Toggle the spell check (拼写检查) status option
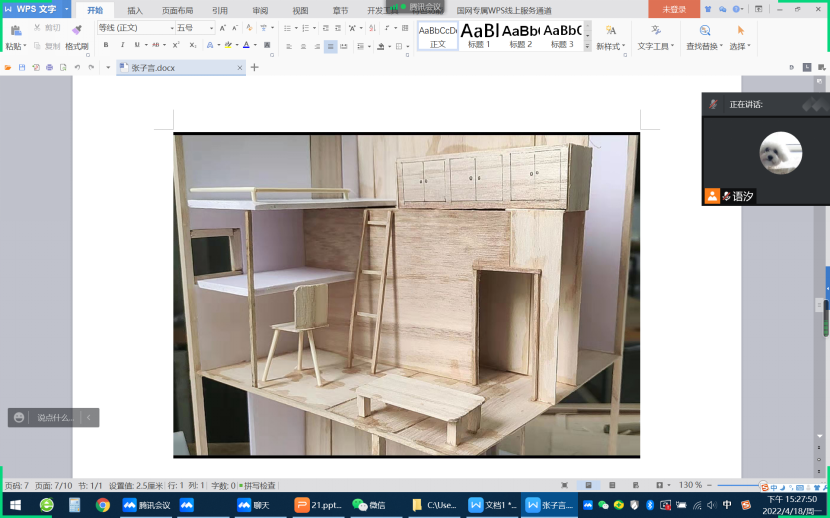Image resolution: width=830 pixels, height=518 pixels. pos(257,485)
